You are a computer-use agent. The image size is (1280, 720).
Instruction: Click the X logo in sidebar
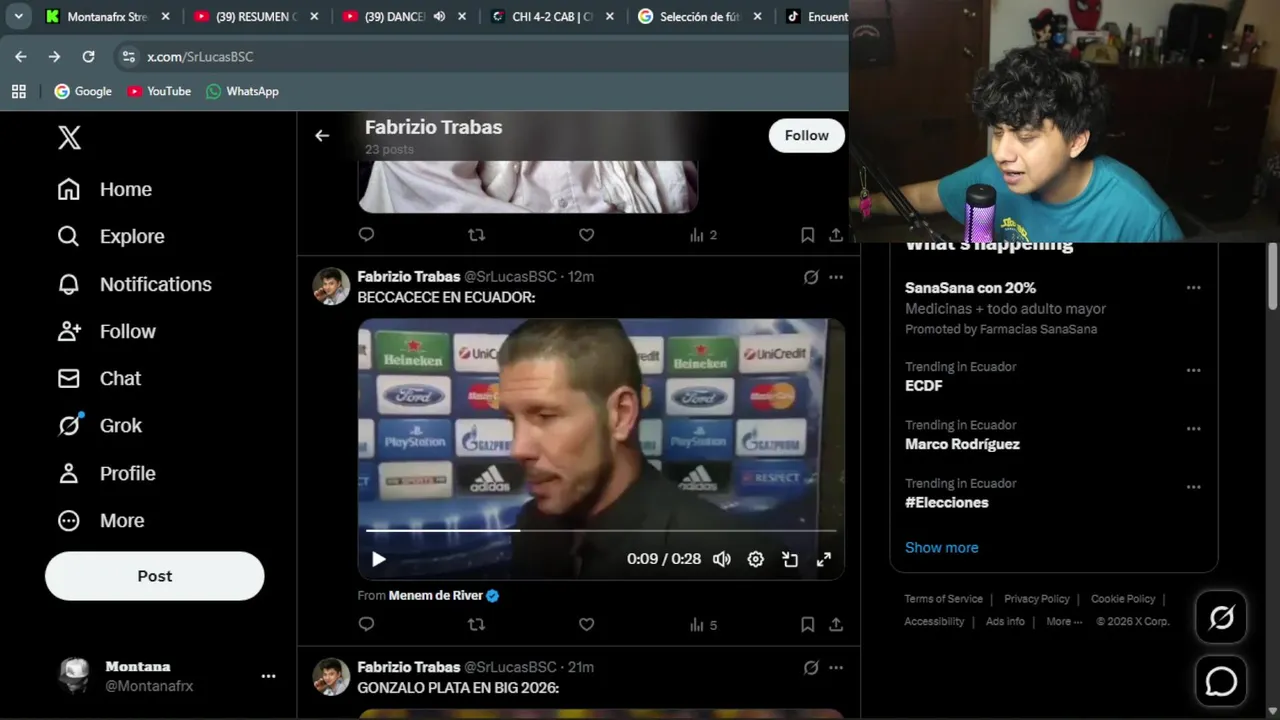[x=69, y=137]
